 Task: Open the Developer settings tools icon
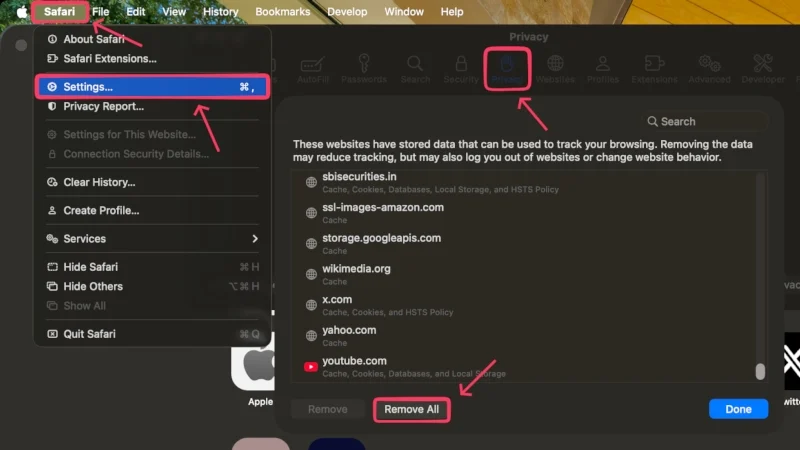[764, 66]
